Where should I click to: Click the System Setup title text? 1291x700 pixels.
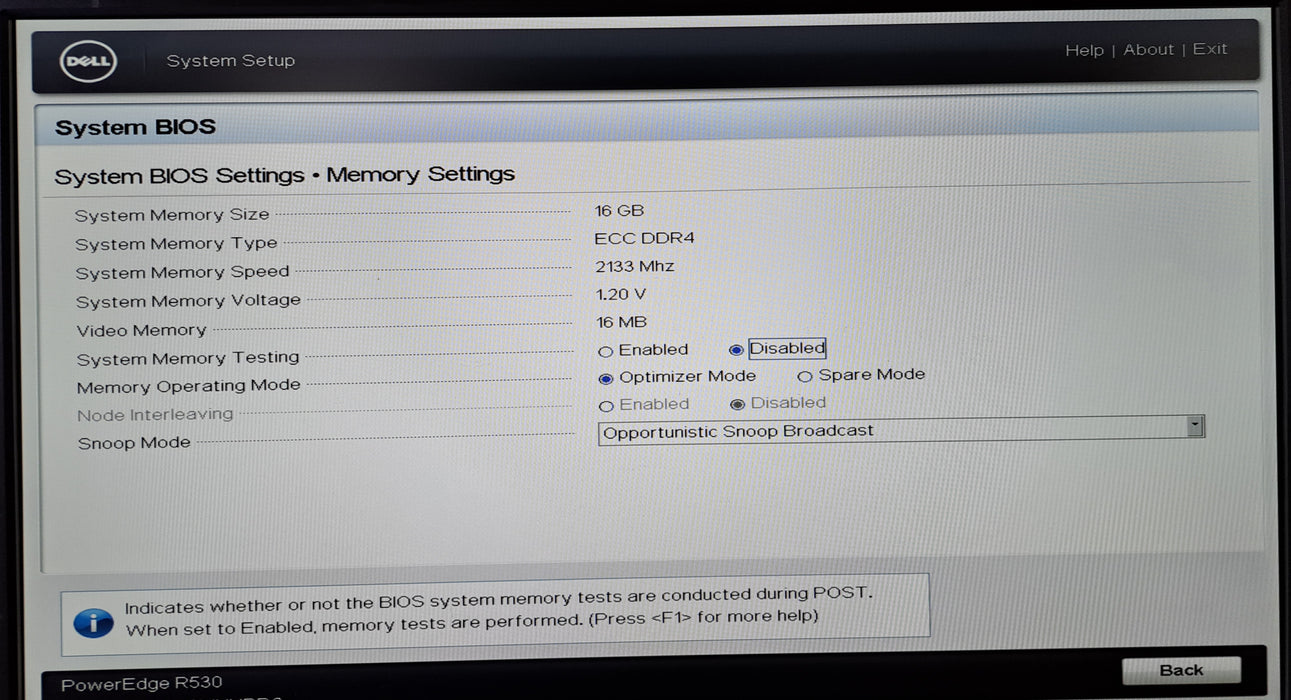point(230,61)
